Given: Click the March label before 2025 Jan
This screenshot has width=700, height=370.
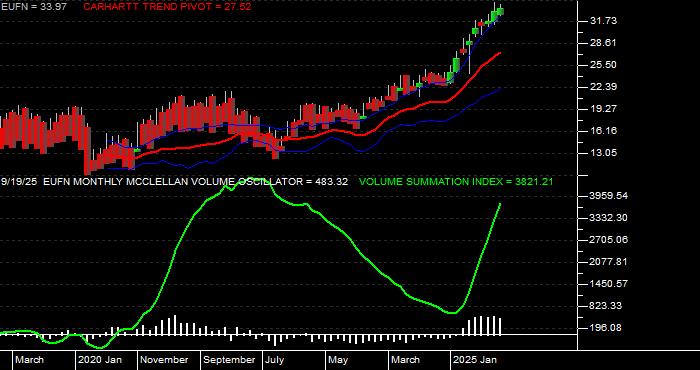Looking at the screenshot, I should tap(406, 360).
